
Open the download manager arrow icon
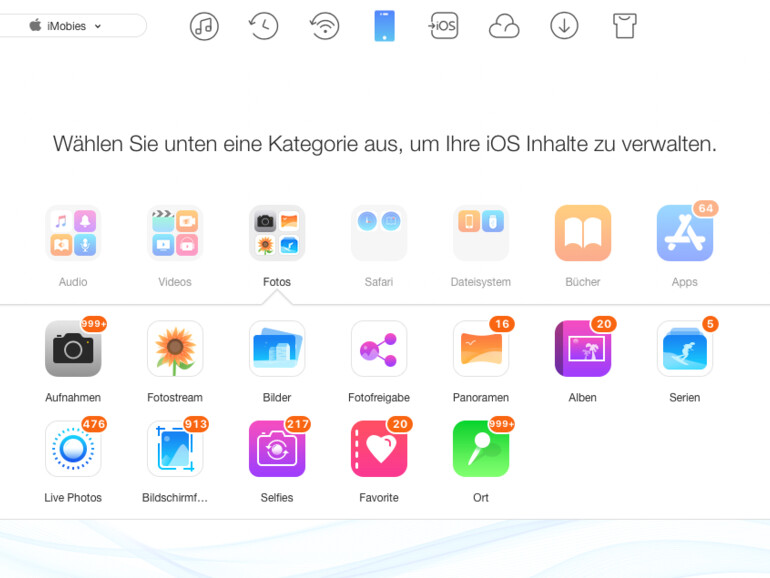(564, 26)
